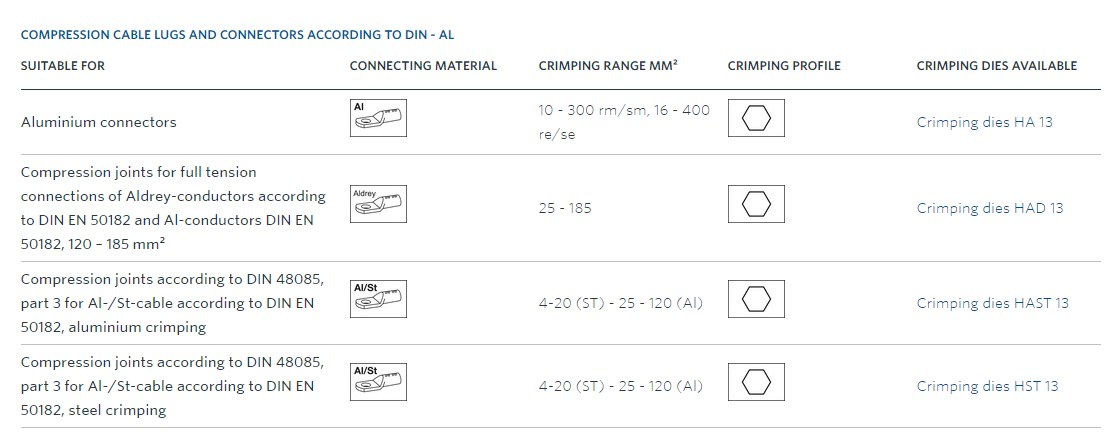The width and height of the screenshot is (1117, 434).
Task: Click the Suitable For column header
Action: (x=63, y=66)
